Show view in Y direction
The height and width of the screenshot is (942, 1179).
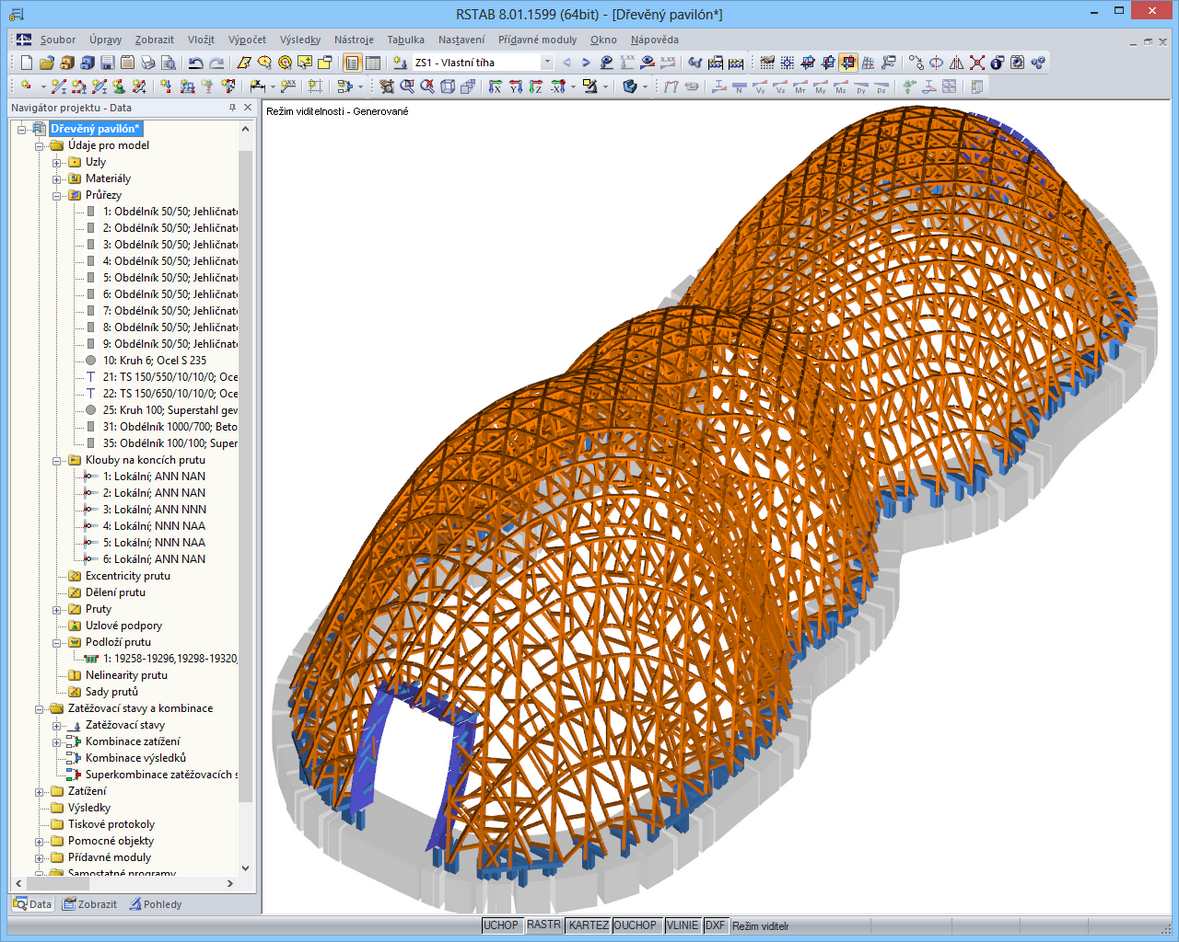click(515, 86)
